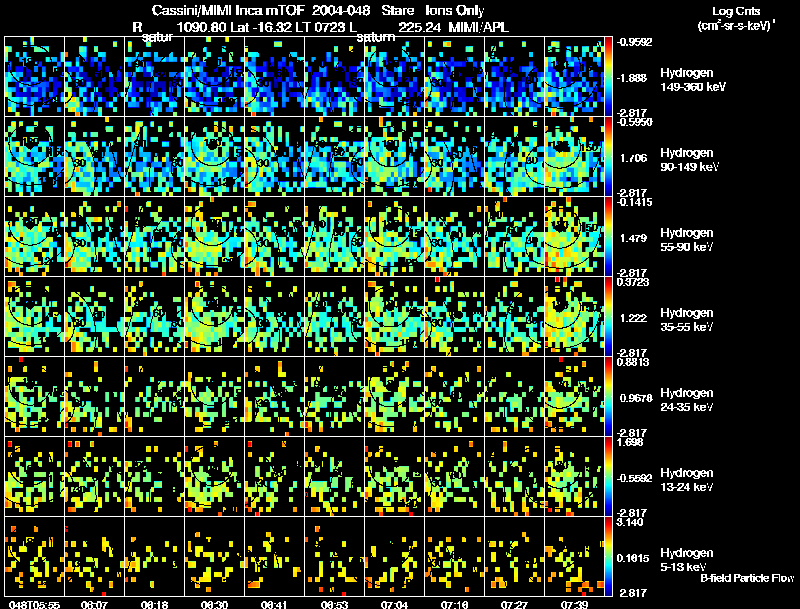
Task: Click the '3.140' colorbar maximum value
Action: [631, 522]
